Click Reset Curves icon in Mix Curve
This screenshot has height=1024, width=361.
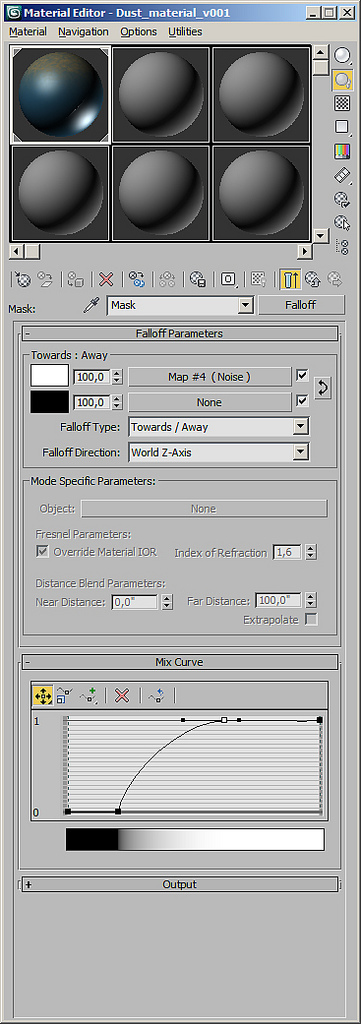[157, 696]
